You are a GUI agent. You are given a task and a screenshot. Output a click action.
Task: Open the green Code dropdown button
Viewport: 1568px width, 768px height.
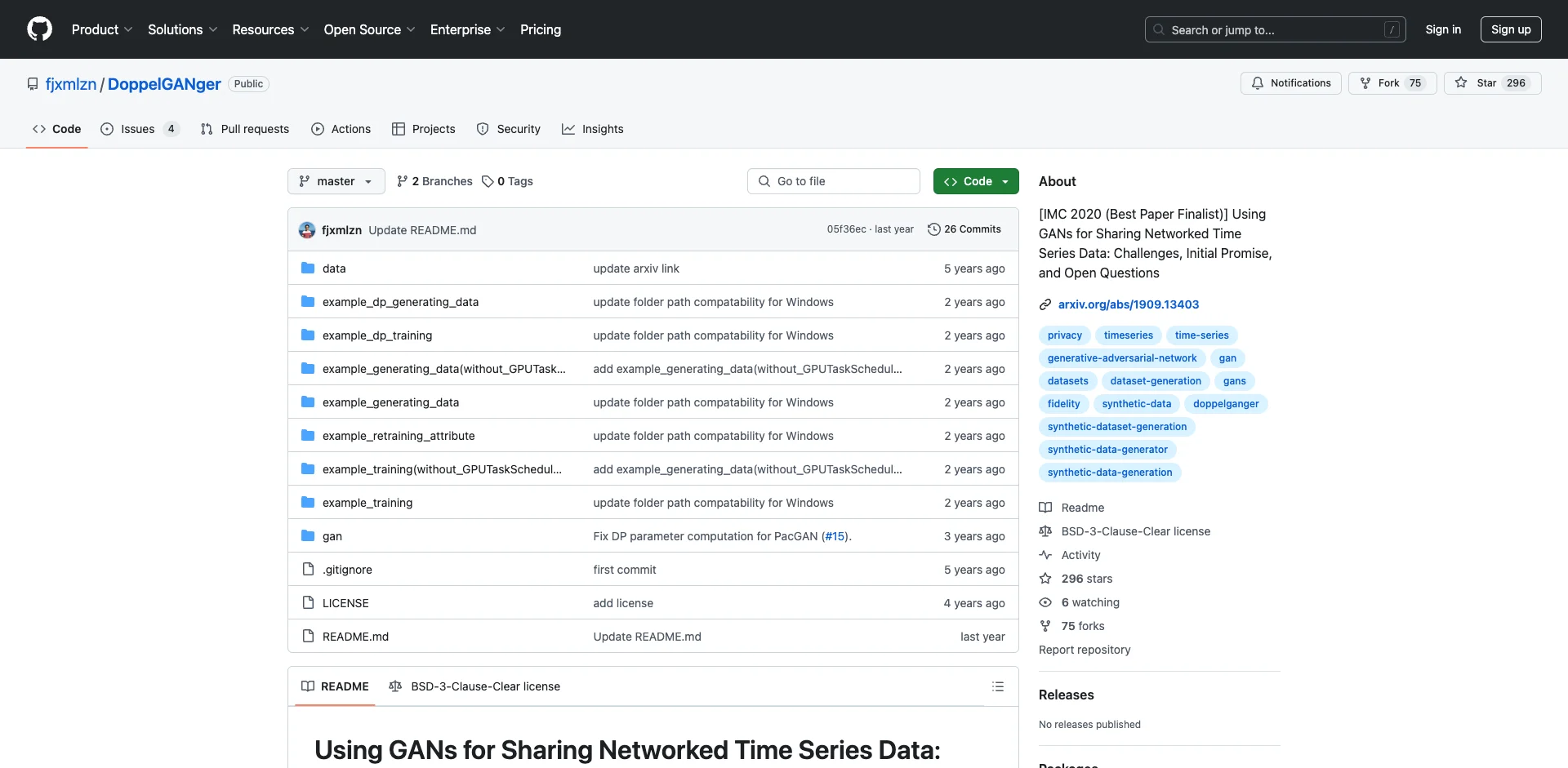976,181
